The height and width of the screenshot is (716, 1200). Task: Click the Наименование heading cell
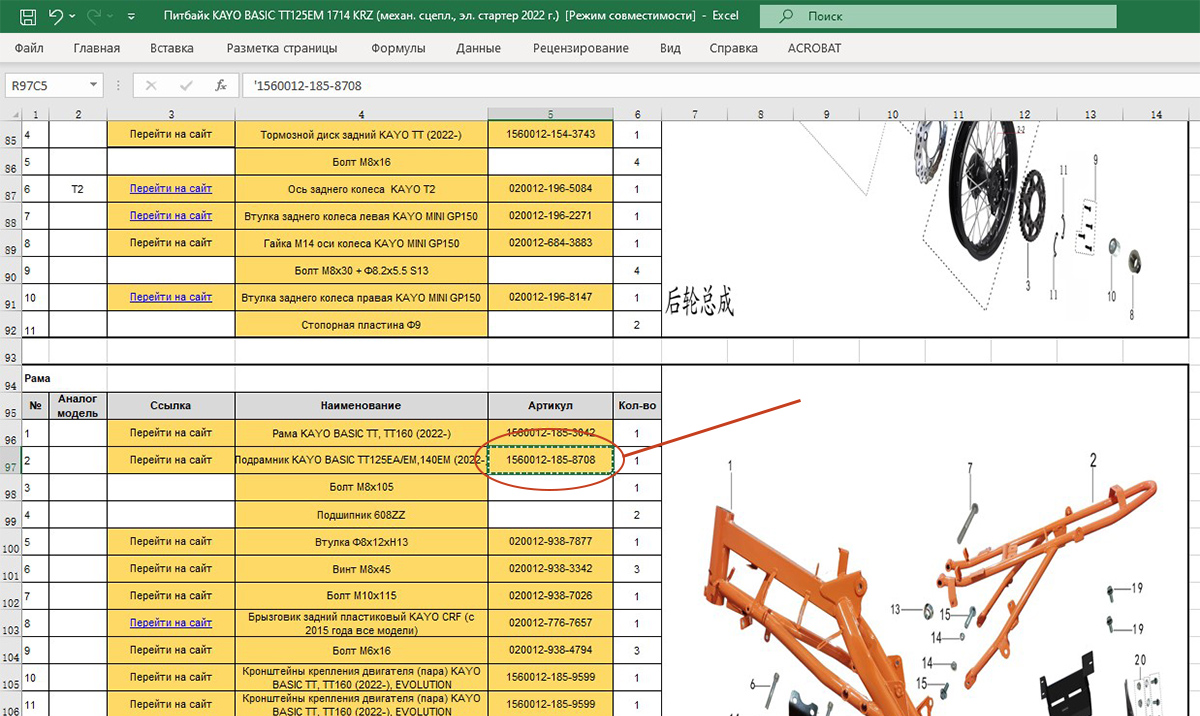point(361,405)
